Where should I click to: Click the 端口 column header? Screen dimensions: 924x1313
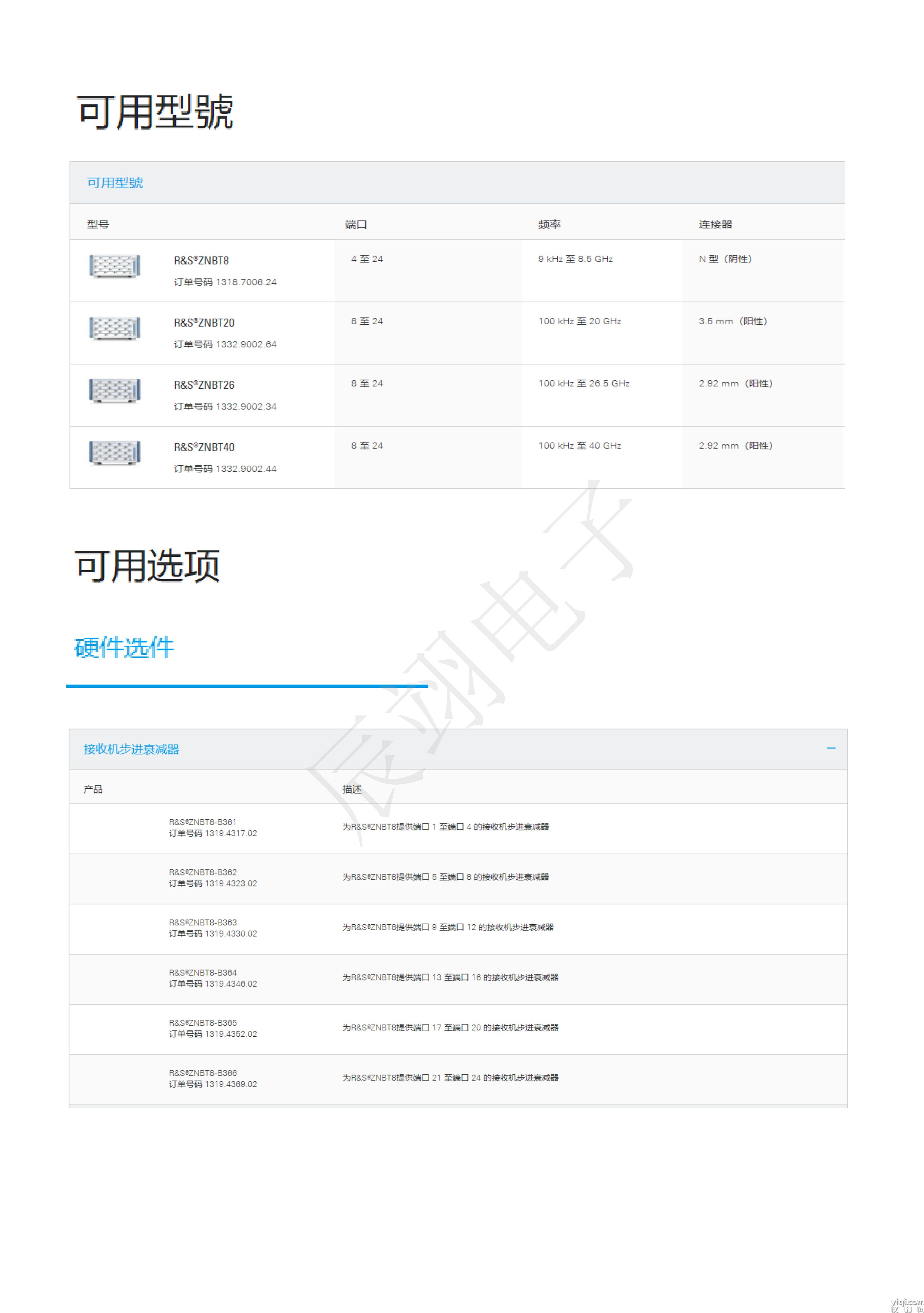(356, 225)
